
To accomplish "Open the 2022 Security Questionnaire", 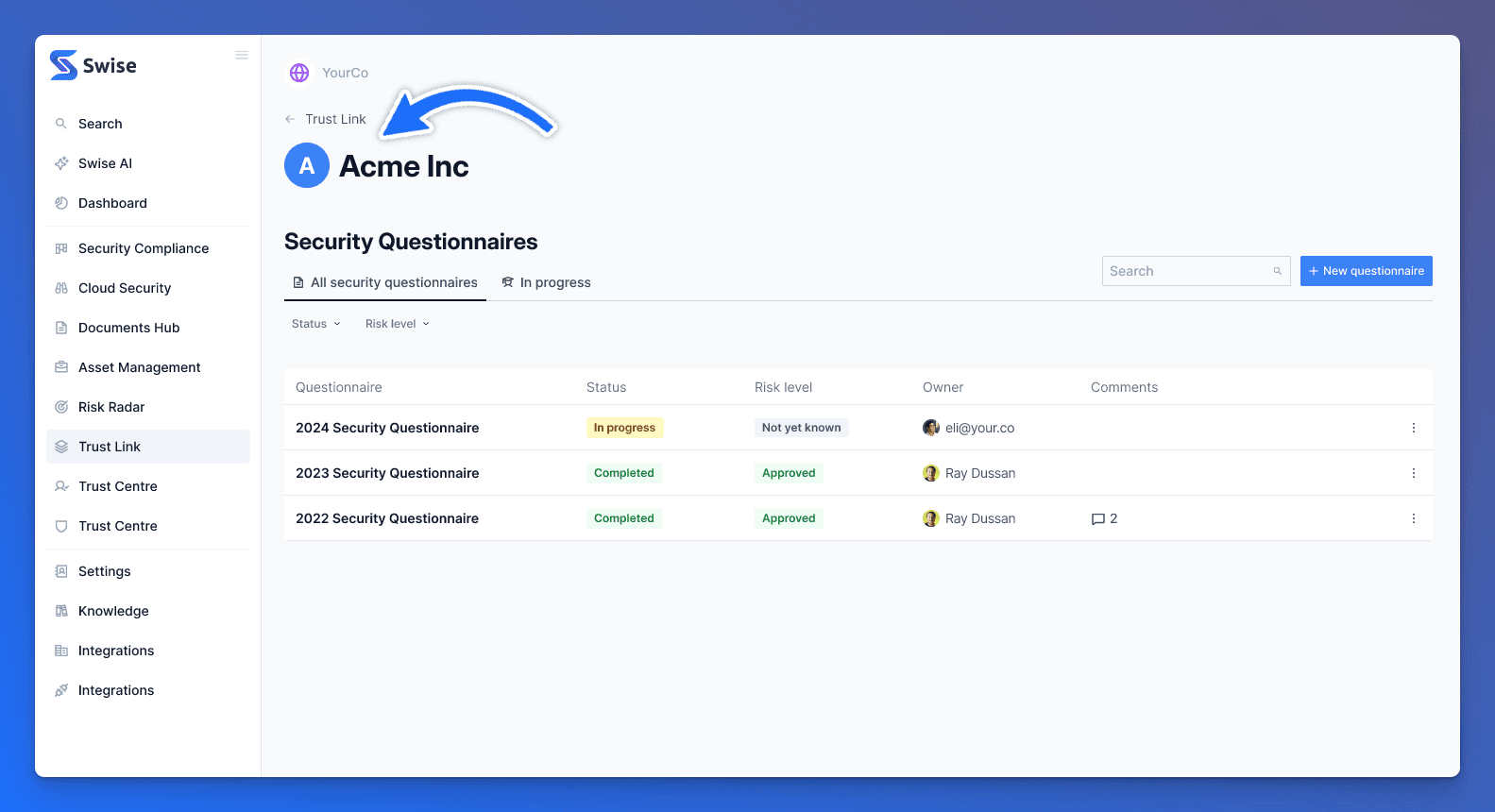I will 387,518.
